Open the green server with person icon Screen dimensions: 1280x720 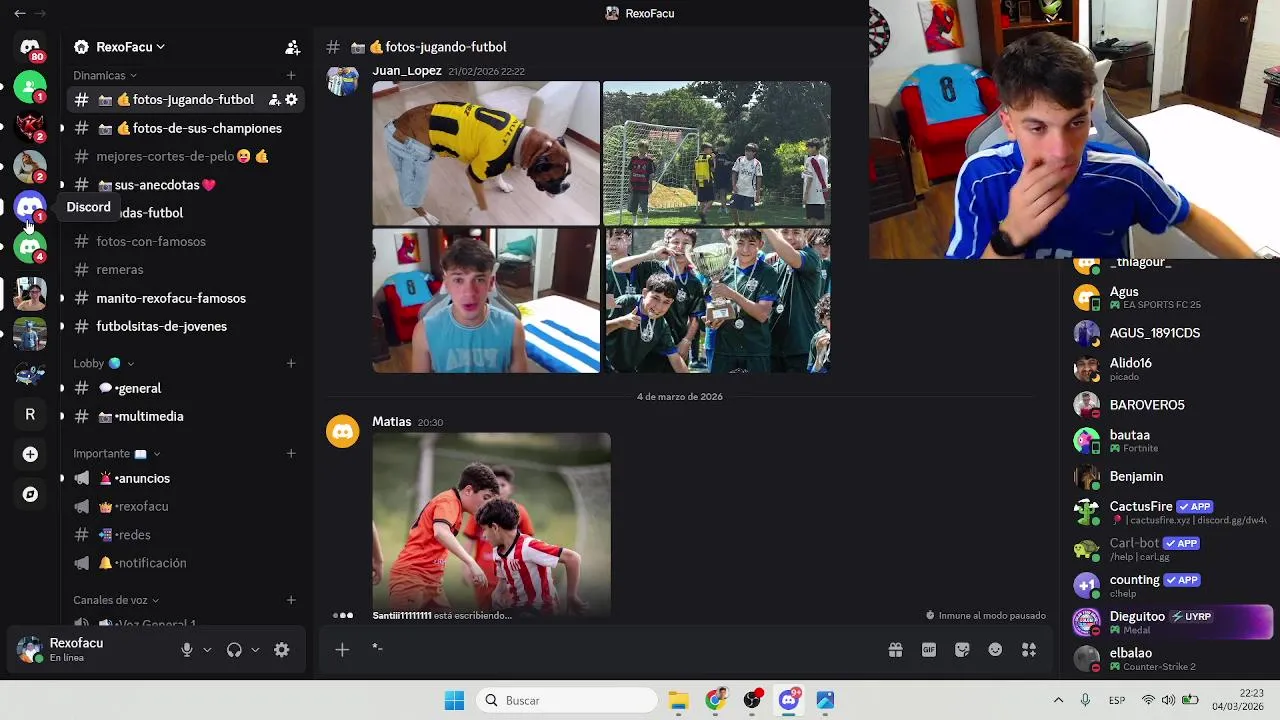[30, 87]
